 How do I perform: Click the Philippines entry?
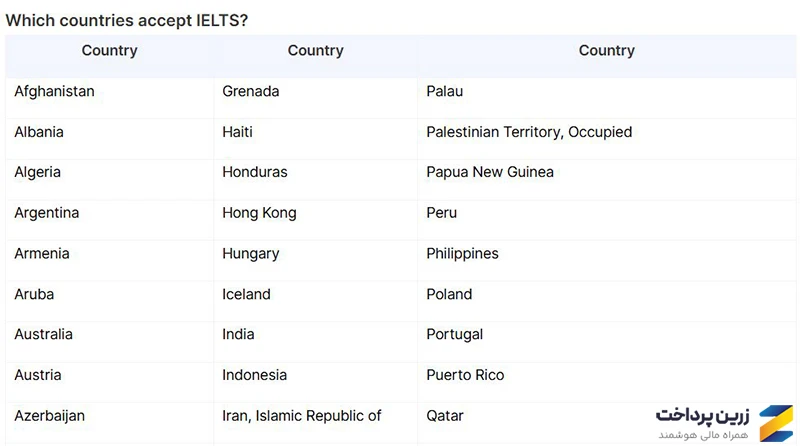pos(462,254)
